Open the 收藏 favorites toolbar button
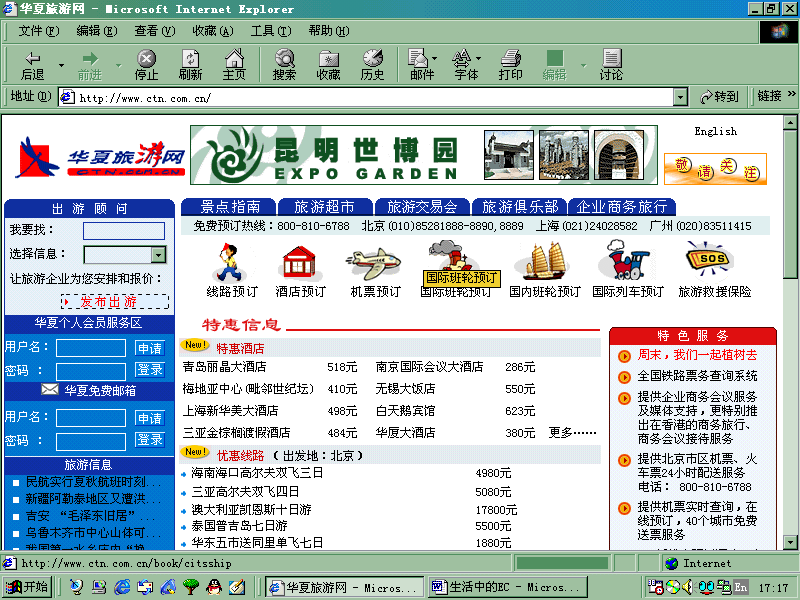Image resolution: width=800 pixels, height=600 pixels. pos(328,65)
